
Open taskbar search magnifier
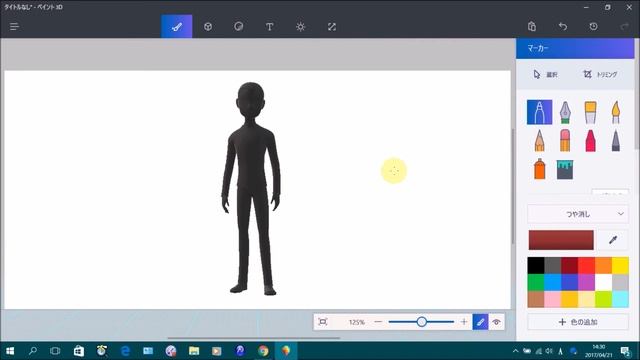tap(33, 351)
